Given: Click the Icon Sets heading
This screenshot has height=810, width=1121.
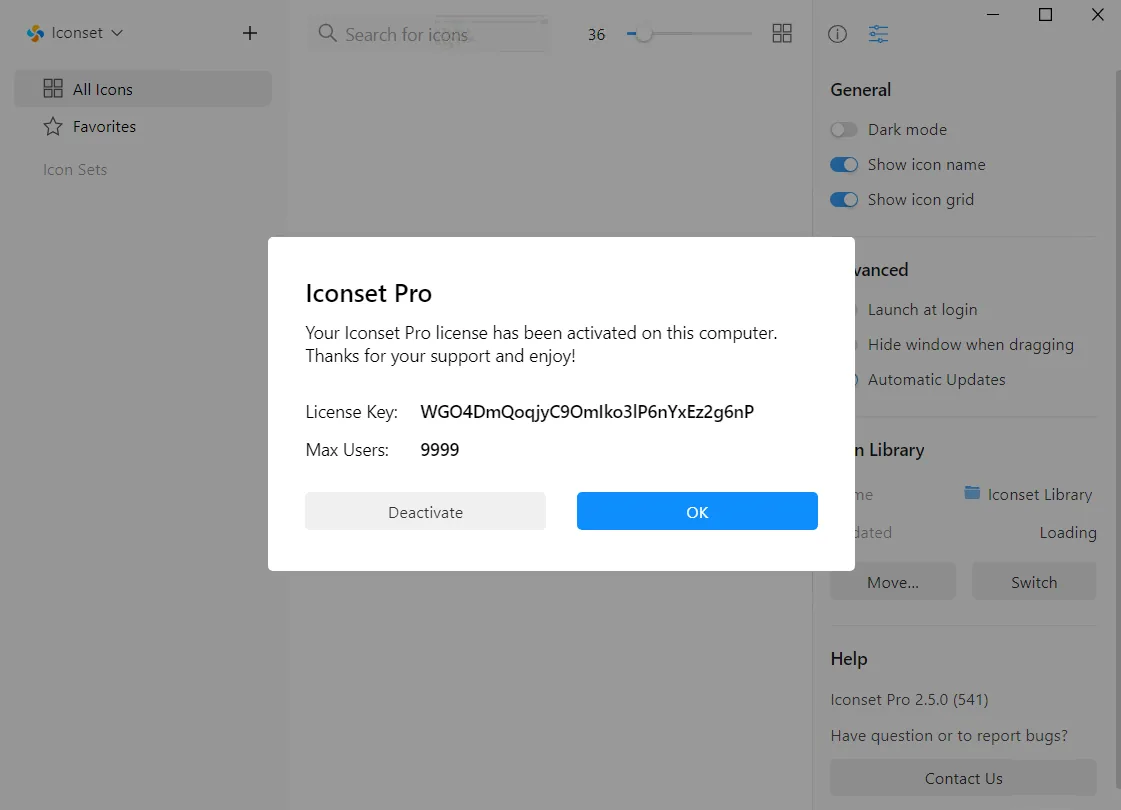Looking at the screenshot, I should pos(75,169).
